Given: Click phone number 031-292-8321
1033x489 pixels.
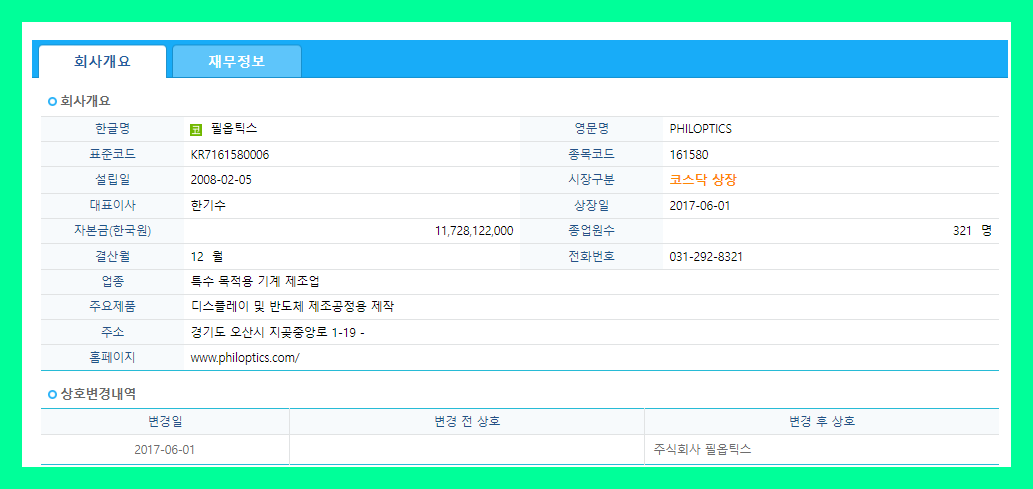Looking at the screenshot, I should point(706,257).
